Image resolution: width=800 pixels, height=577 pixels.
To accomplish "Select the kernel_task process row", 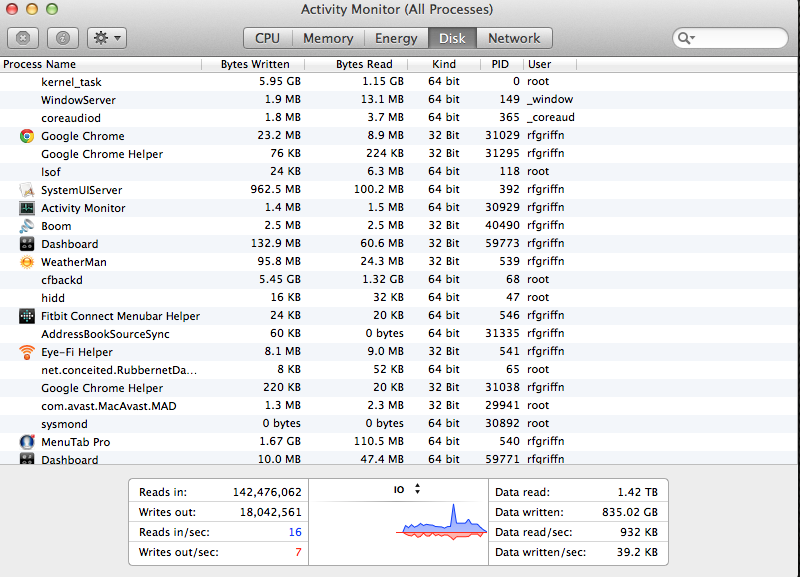I will click(x=398, y=82).
